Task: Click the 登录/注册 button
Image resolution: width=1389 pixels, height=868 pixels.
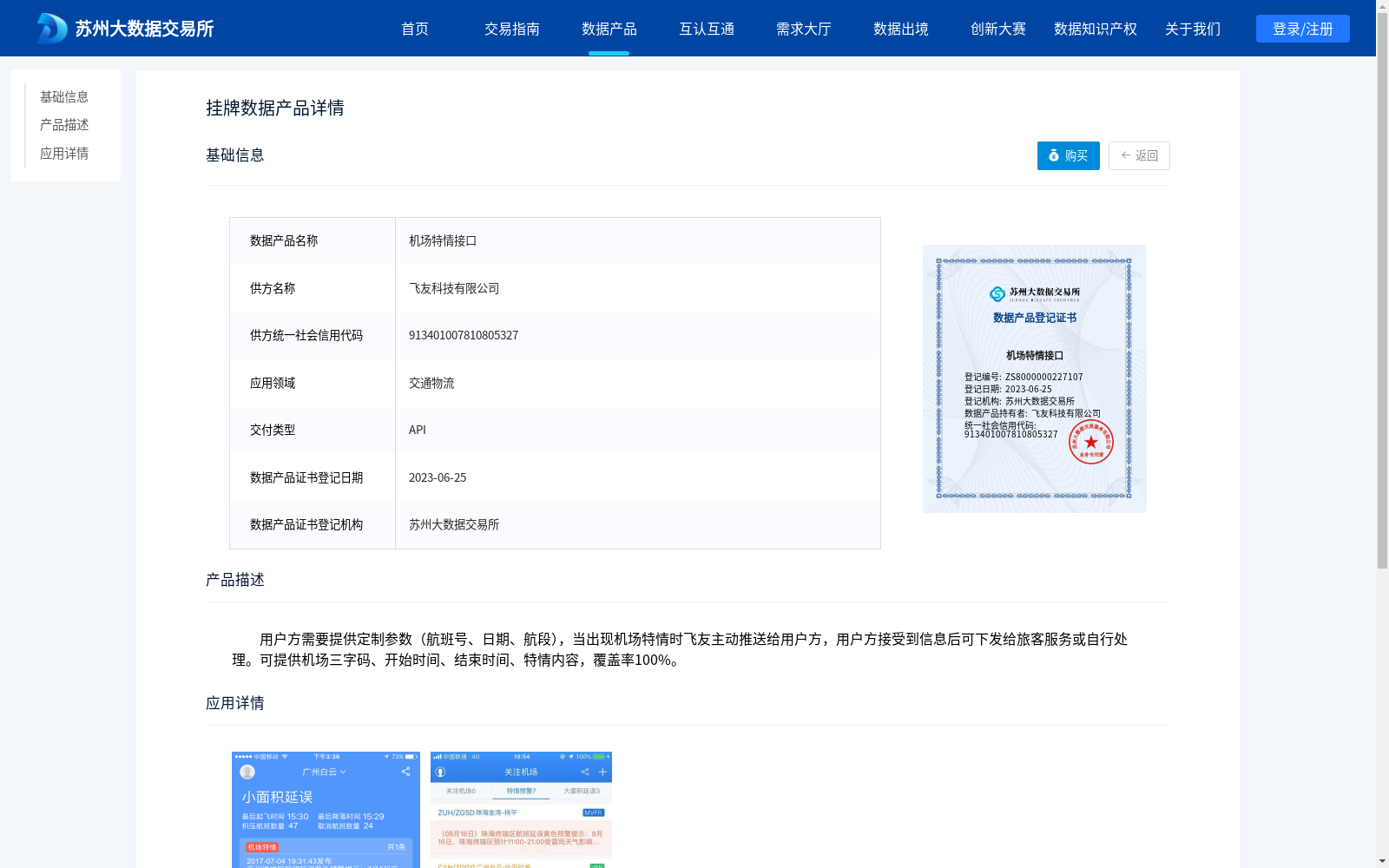Action: (1303, 29)
